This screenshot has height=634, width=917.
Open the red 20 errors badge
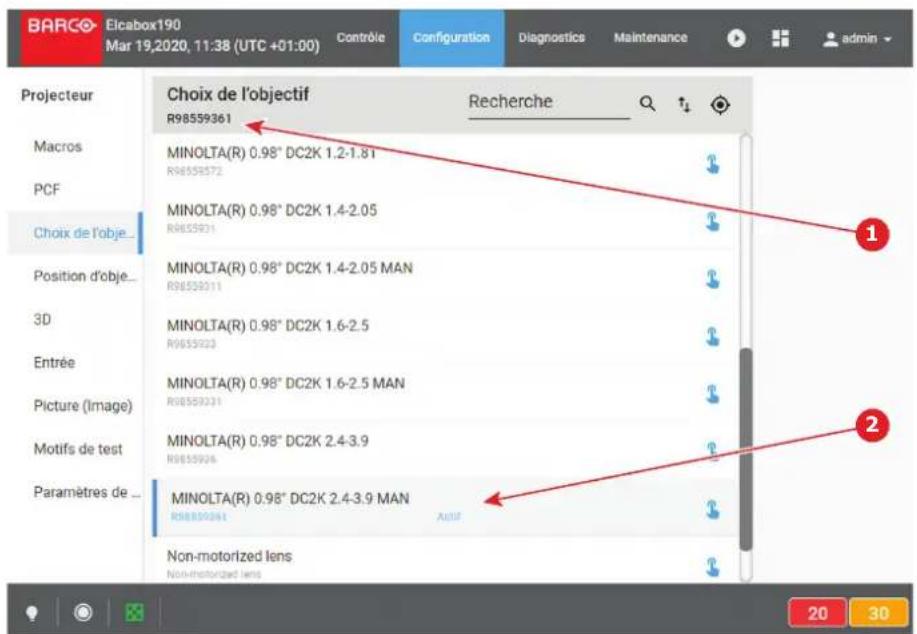(x=817, y=613)
